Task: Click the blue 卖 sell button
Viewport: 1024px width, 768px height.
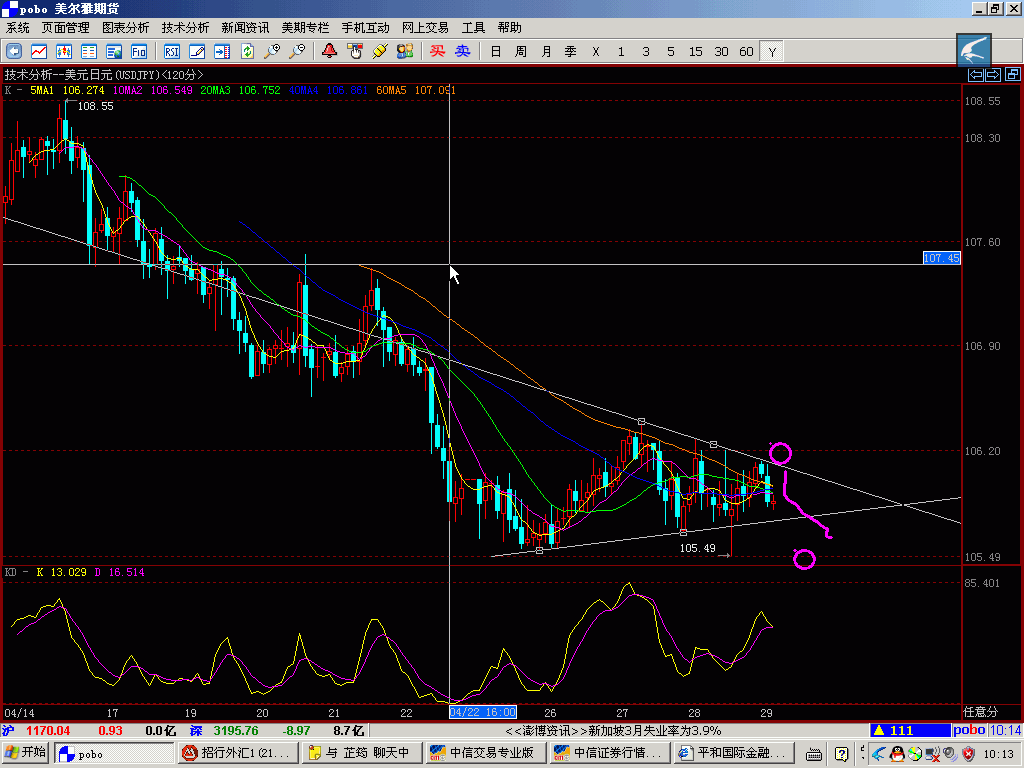Action: pos(462,52)
